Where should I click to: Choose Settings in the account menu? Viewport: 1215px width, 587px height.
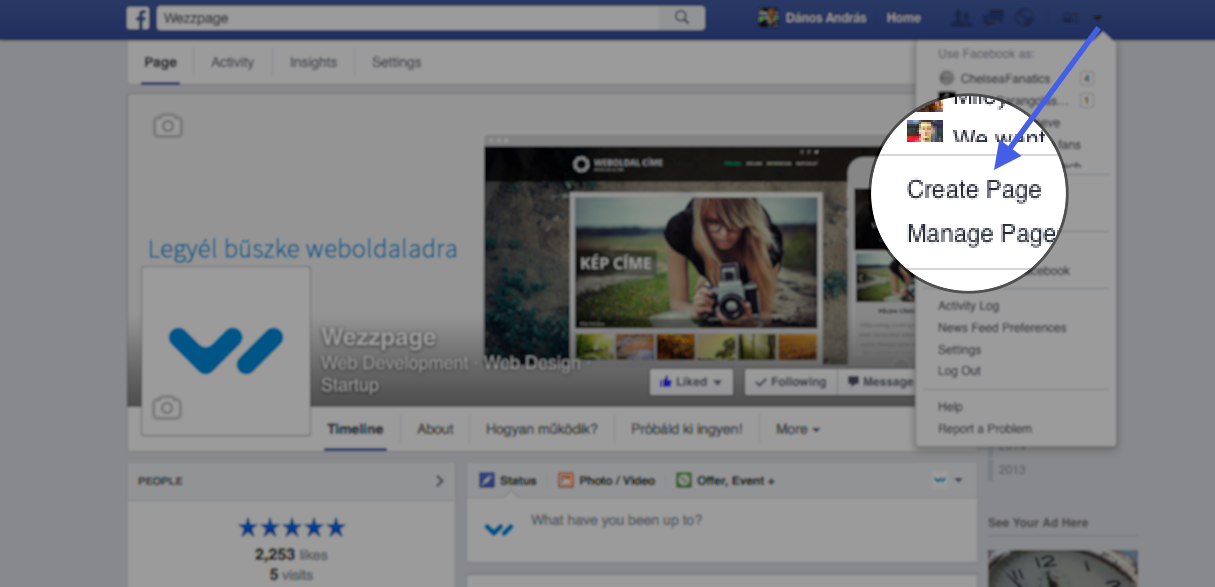pos(959,350)
